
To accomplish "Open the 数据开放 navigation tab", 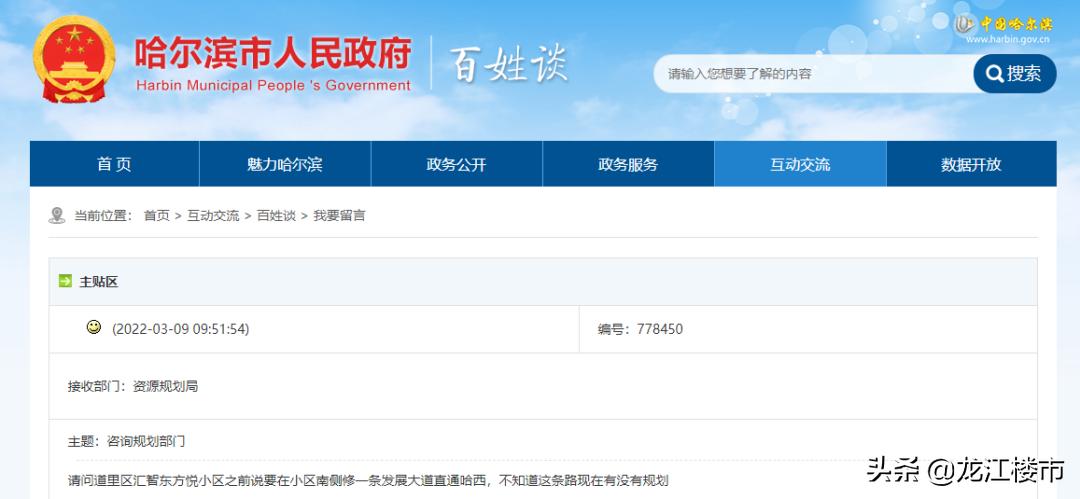I will [x=971, y=164].
